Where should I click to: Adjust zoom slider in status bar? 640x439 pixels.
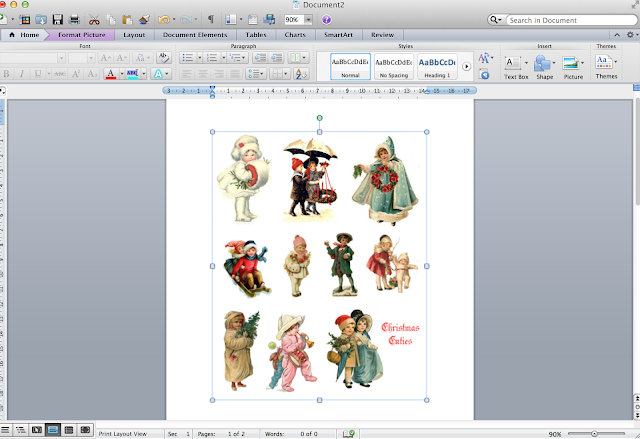(596, 434)
